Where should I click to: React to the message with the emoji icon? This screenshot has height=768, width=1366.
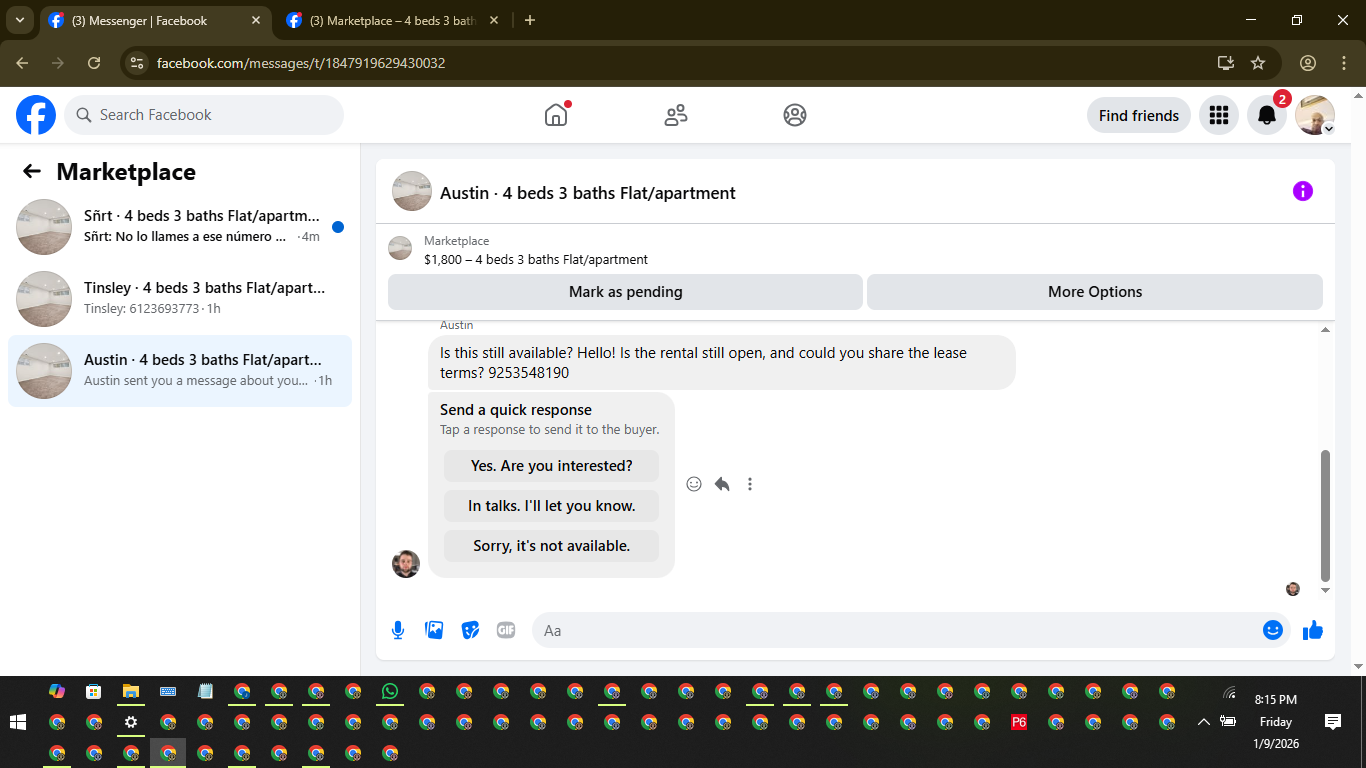[x=694, y=484]
